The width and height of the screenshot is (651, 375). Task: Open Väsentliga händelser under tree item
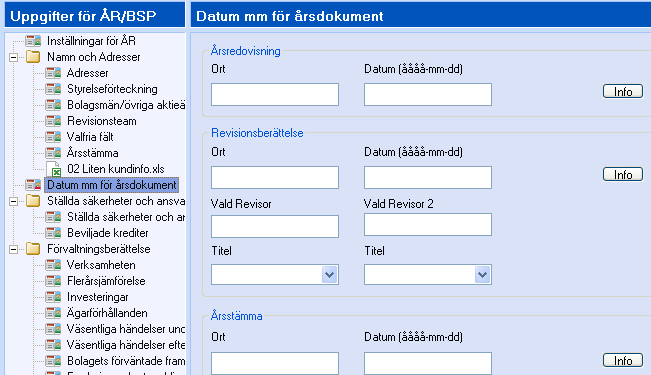(x=126, y=329)
